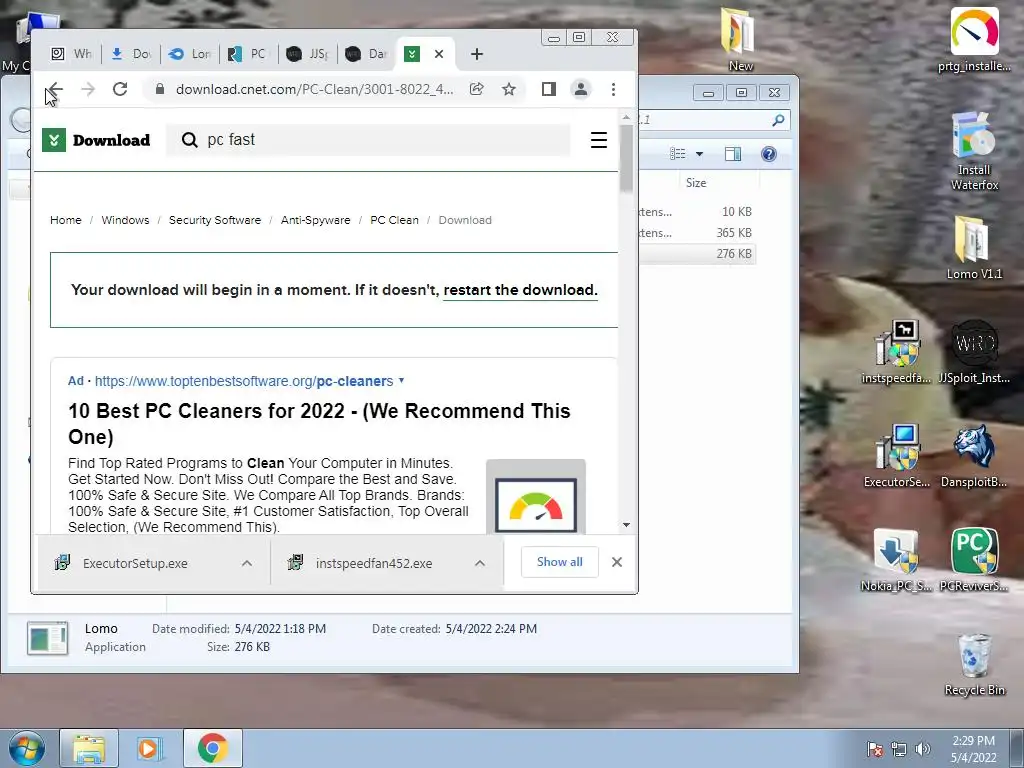Open ExecutorSetup.exe from the downloads bar

[x=135, y=563]
